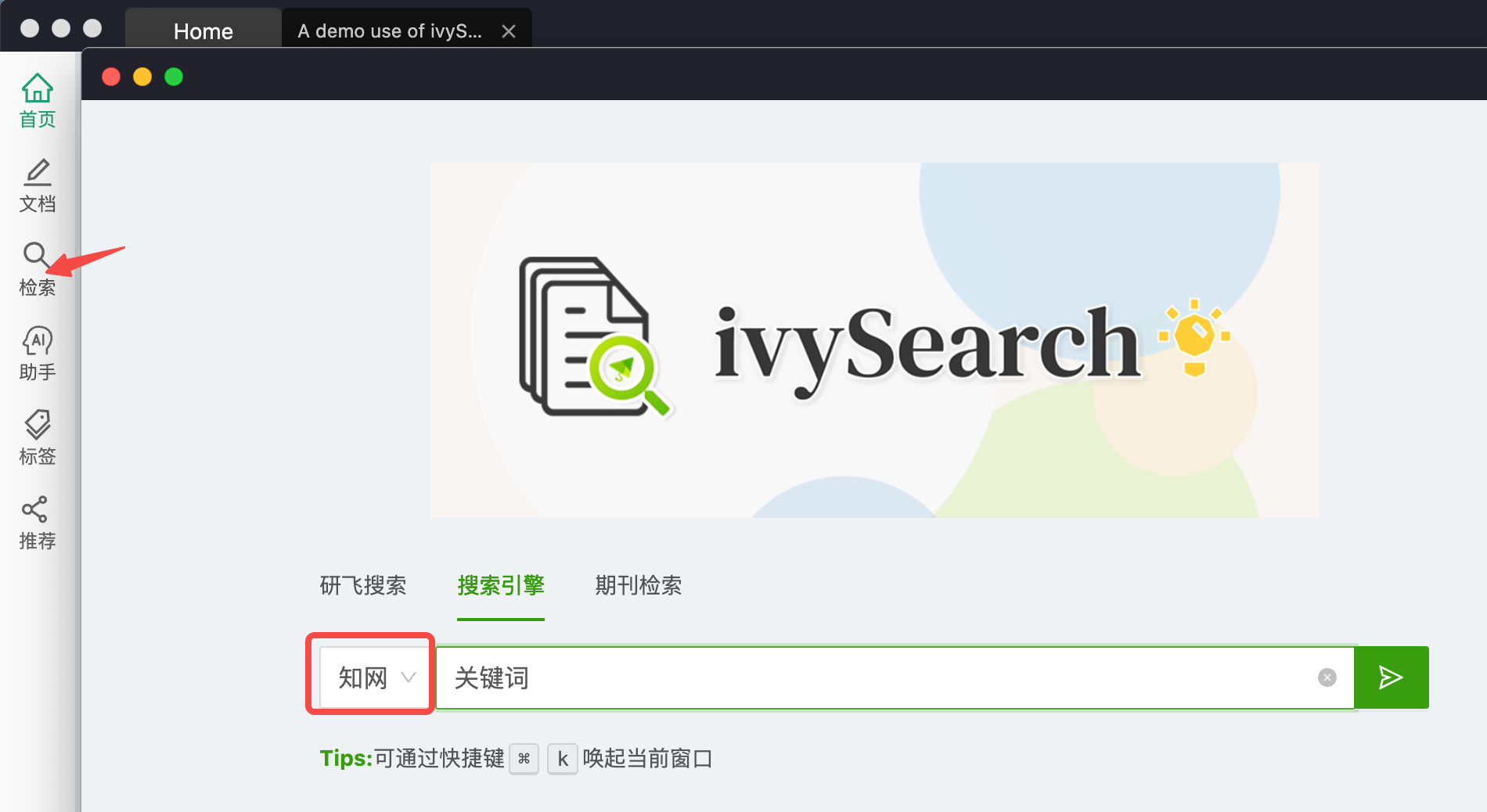The width and height of the screenshot is (1487, 812).
Task: Switch to the 研飞搜索 tab
Action: [363, 585]
